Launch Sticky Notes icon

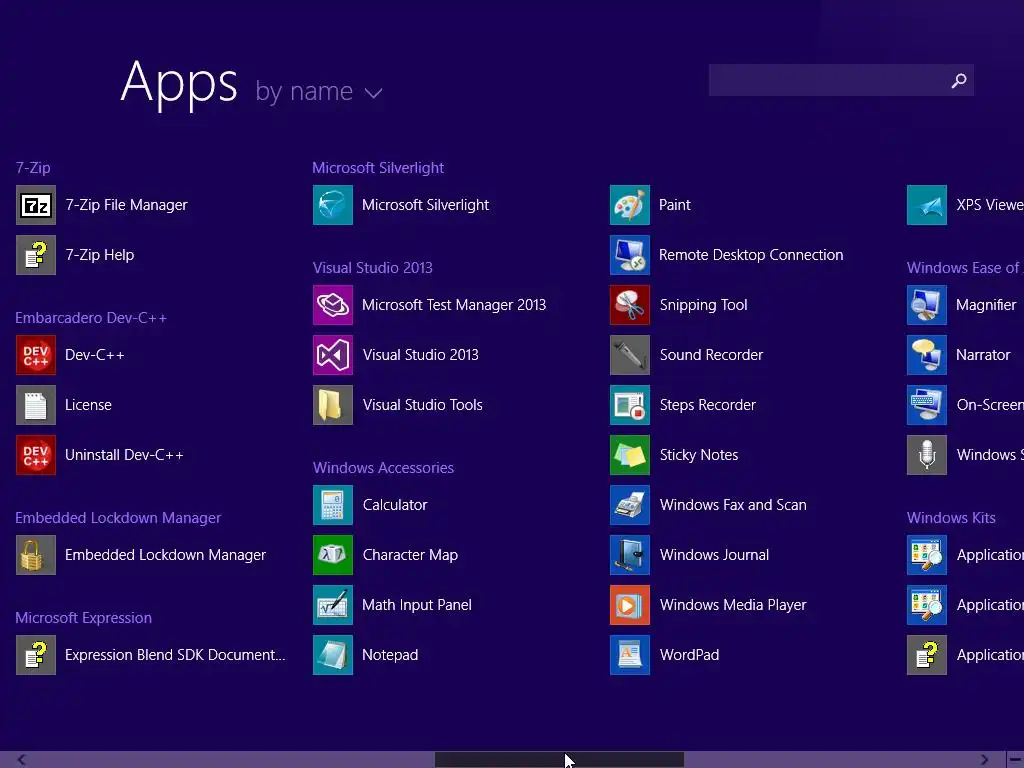[x=630, y=455]
